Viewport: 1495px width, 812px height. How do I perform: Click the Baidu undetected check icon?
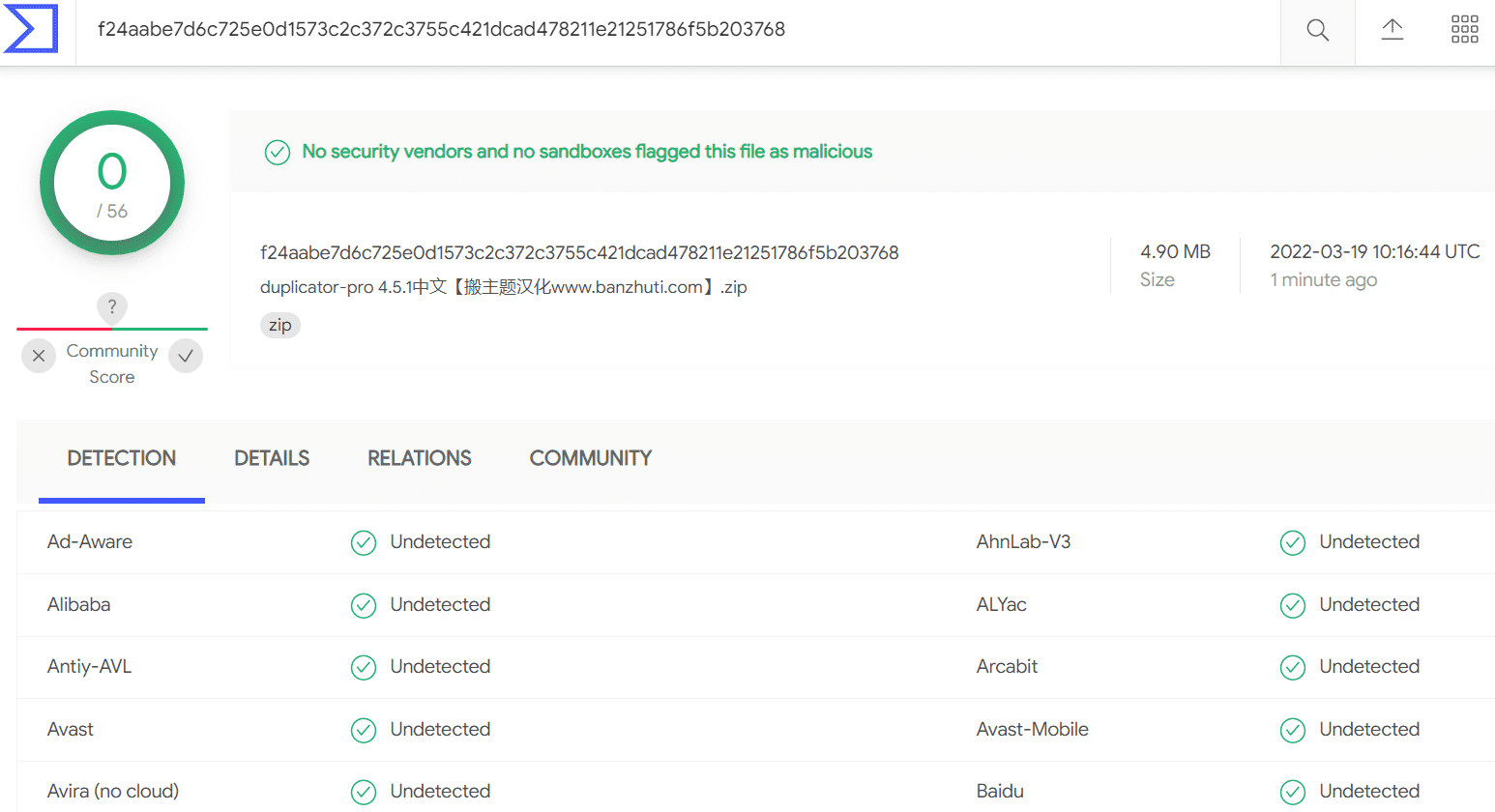pos(1293,793)
